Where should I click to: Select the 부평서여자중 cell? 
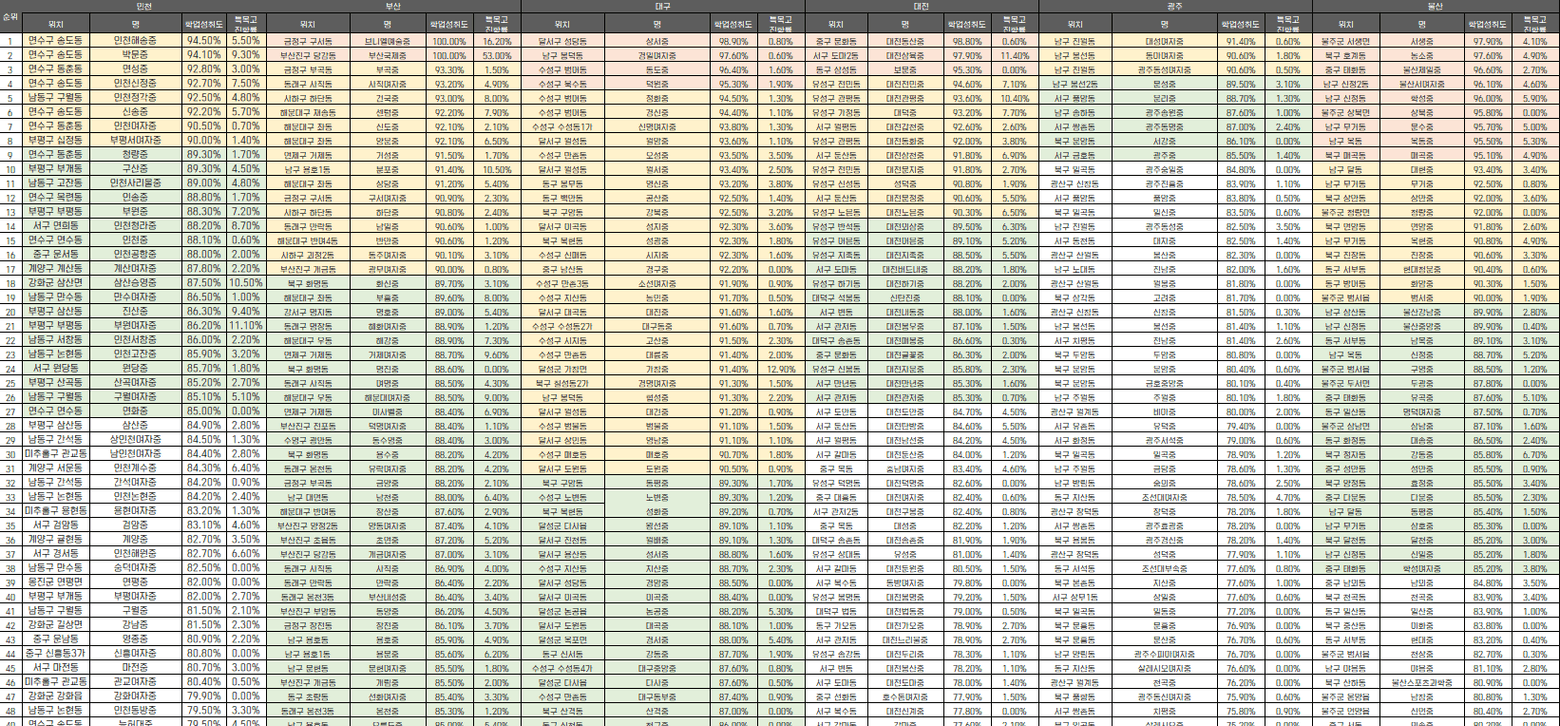[135, 141]
